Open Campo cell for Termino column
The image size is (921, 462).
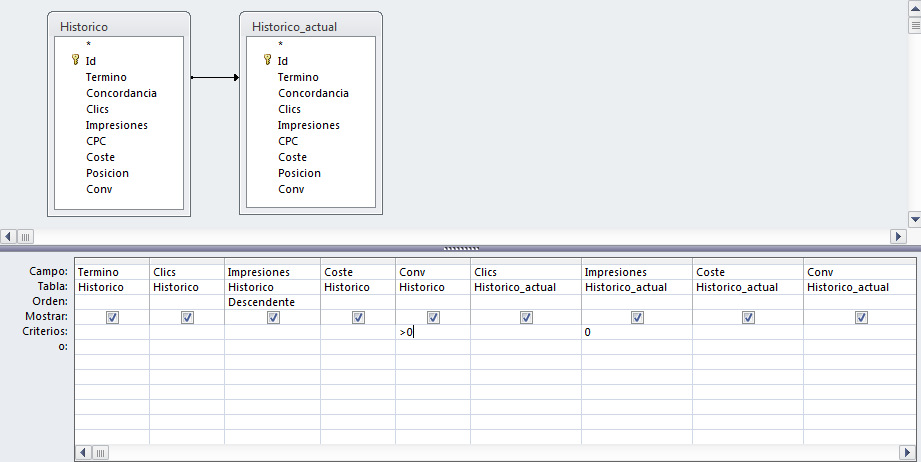point(111,272)
